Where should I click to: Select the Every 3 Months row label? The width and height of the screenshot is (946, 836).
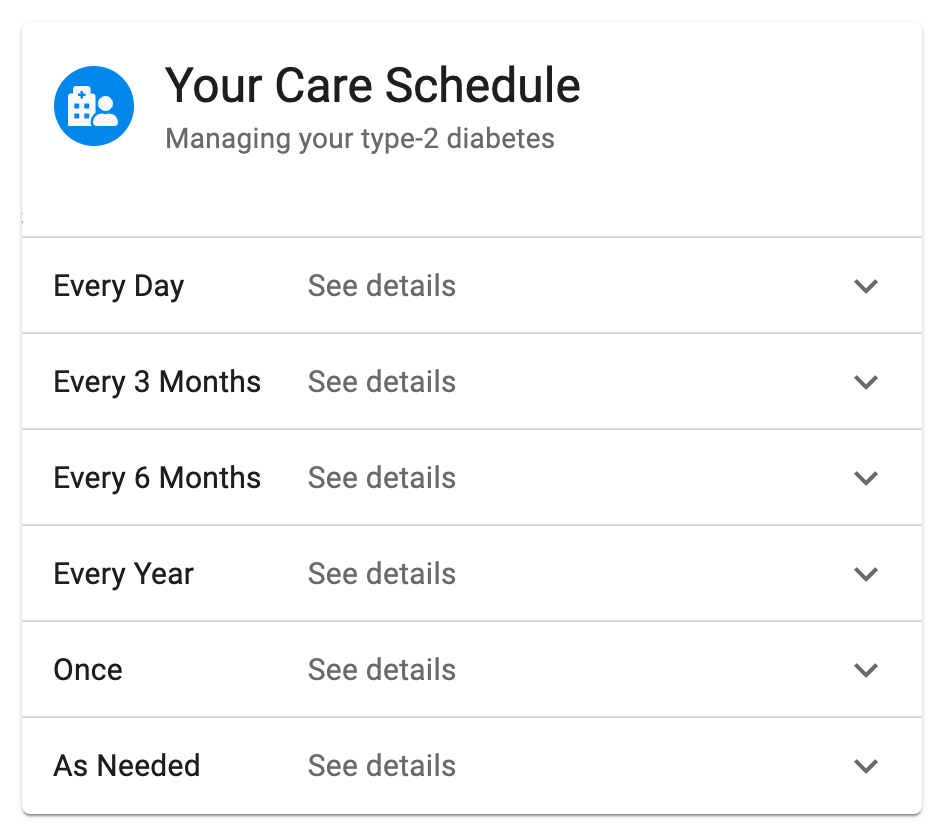(157, 382)
